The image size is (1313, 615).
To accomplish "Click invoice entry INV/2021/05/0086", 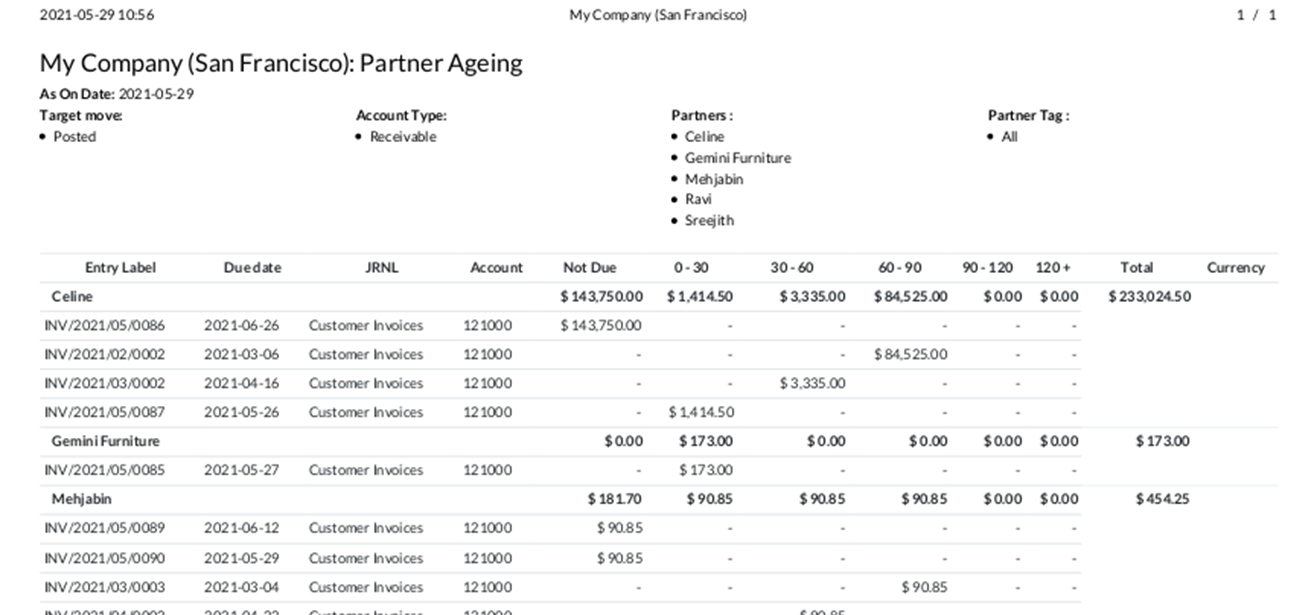I will coord(105,325).
